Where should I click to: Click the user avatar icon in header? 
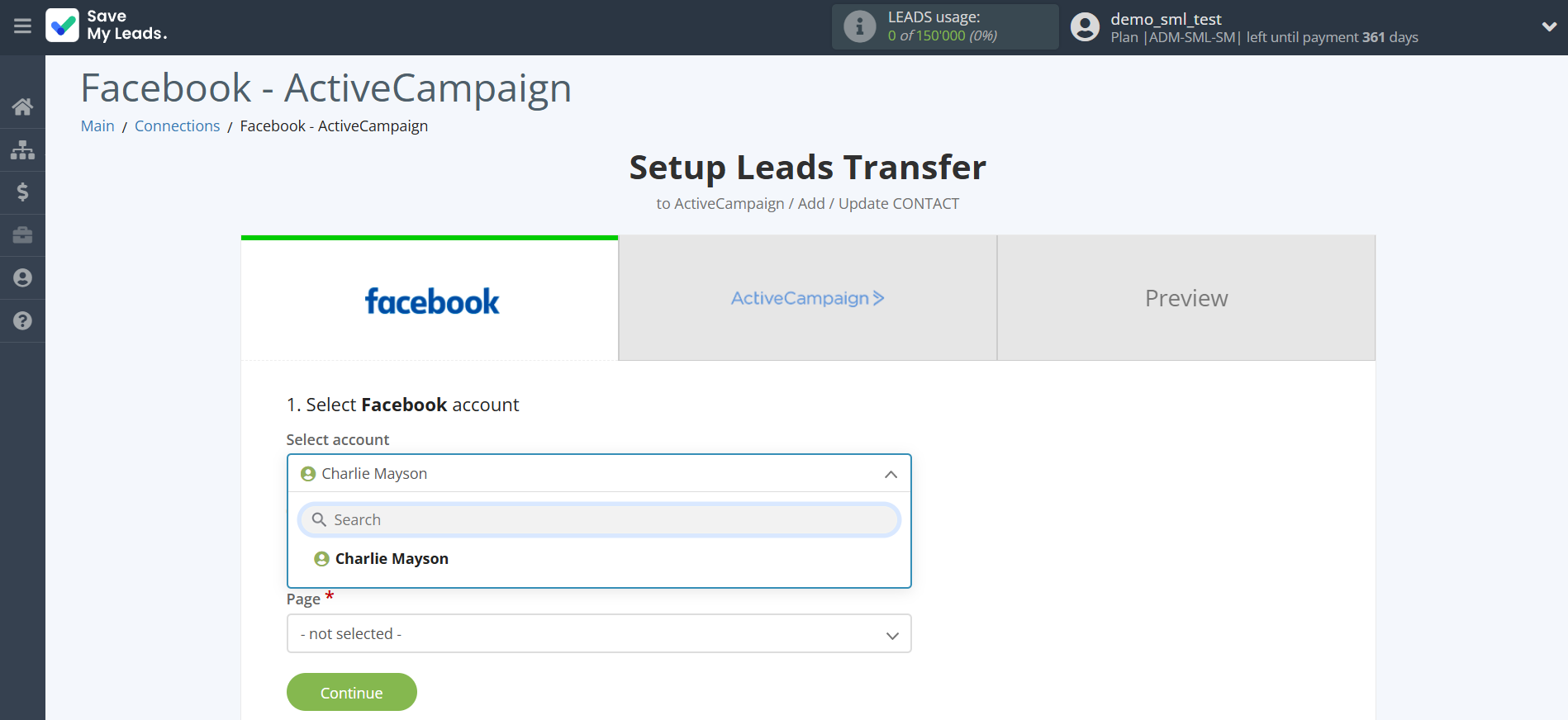(x=1085, y=26)
